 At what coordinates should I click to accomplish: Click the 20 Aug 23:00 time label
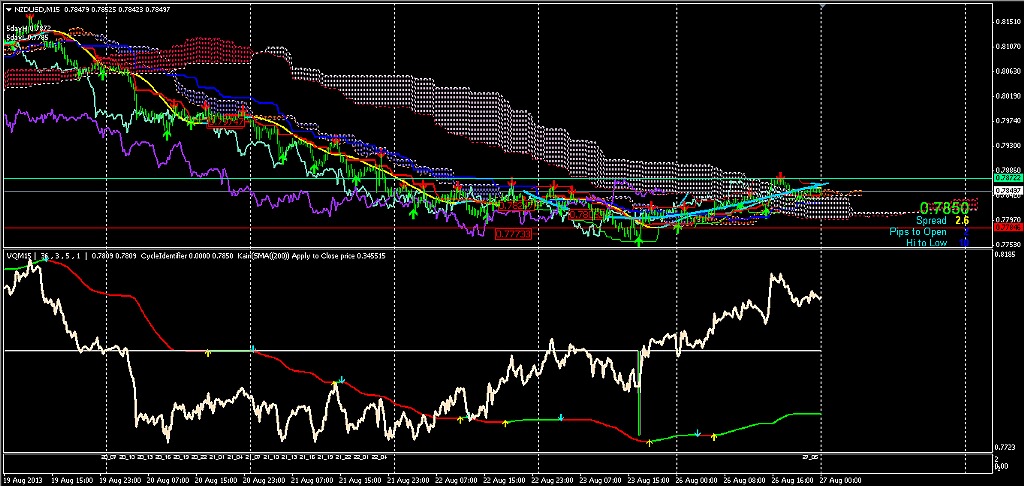click(264, 479)
